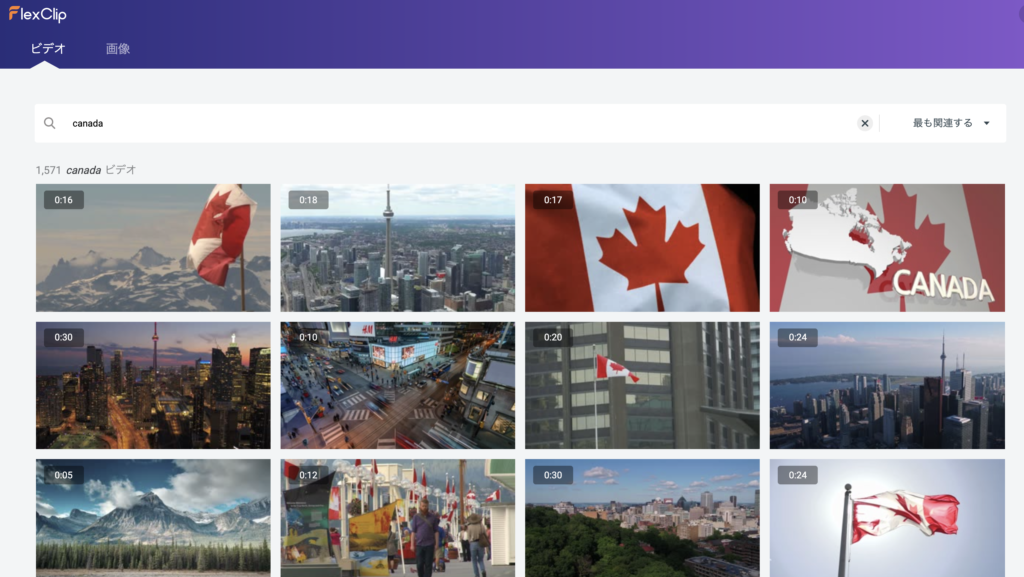Switch to the ビデオ tab
The width and height of the screenshot is (1024, 577).
(48, 48)
